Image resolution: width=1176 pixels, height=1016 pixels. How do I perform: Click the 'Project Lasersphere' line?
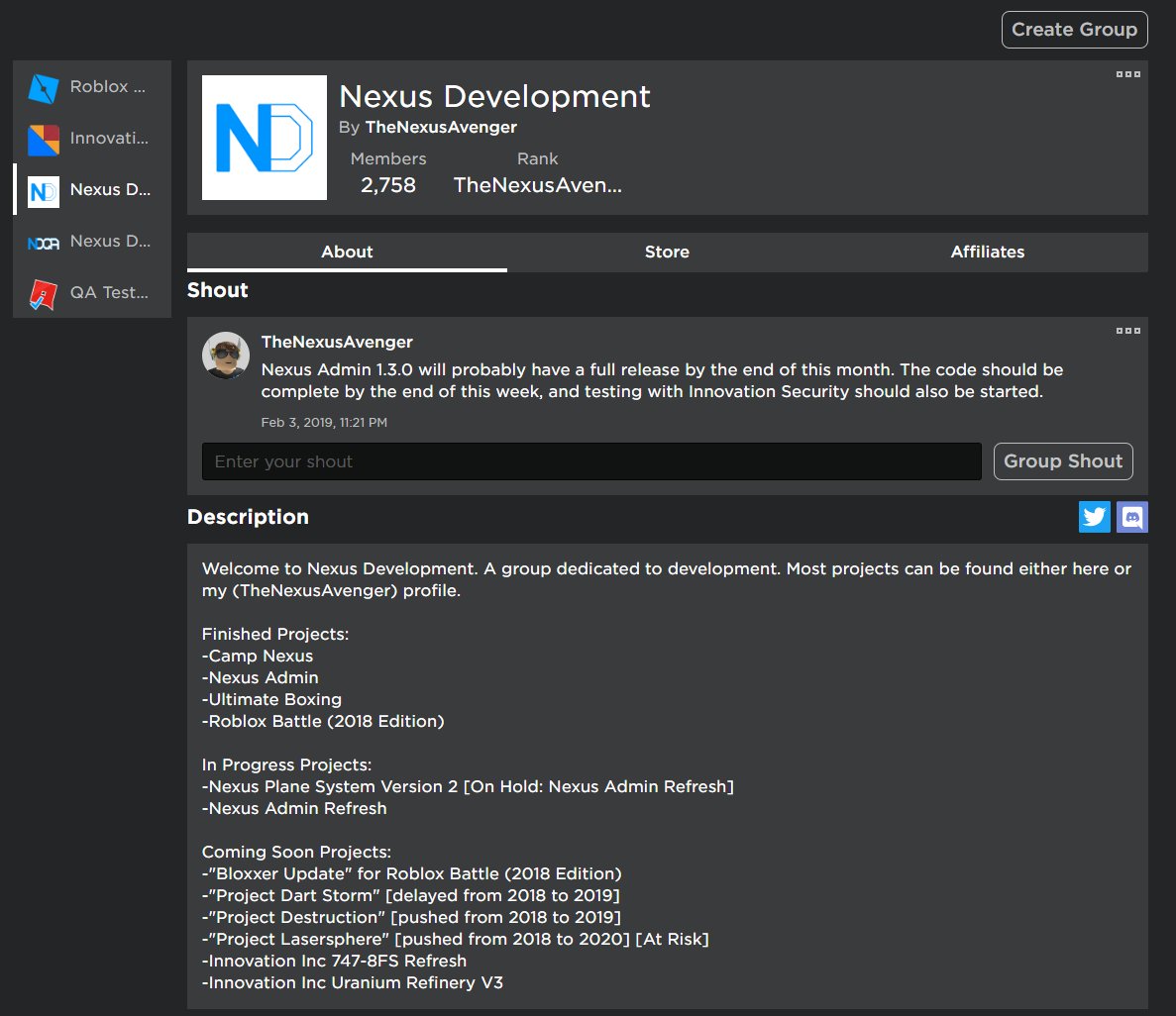(456, 939)
